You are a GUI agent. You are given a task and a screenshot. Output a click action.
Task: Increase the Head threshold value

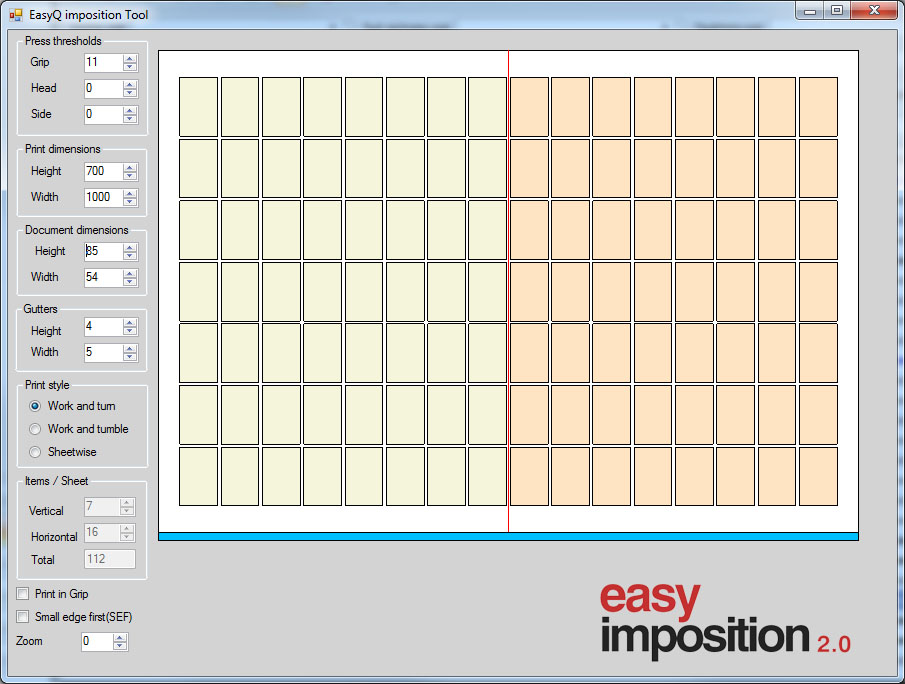click(130, 84)
